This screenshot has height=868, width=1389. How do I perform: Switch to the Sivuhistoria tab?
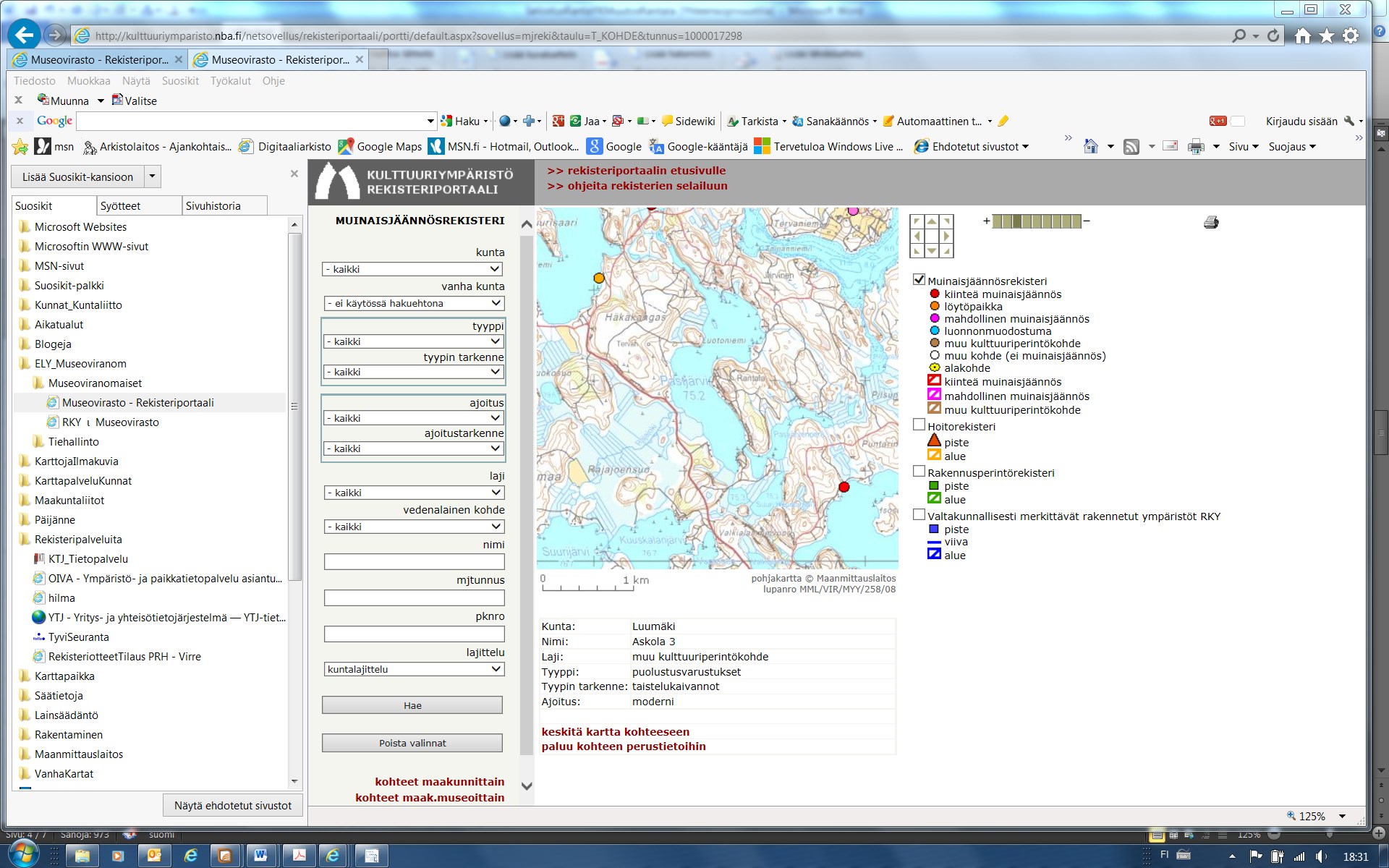pos(224,205)
